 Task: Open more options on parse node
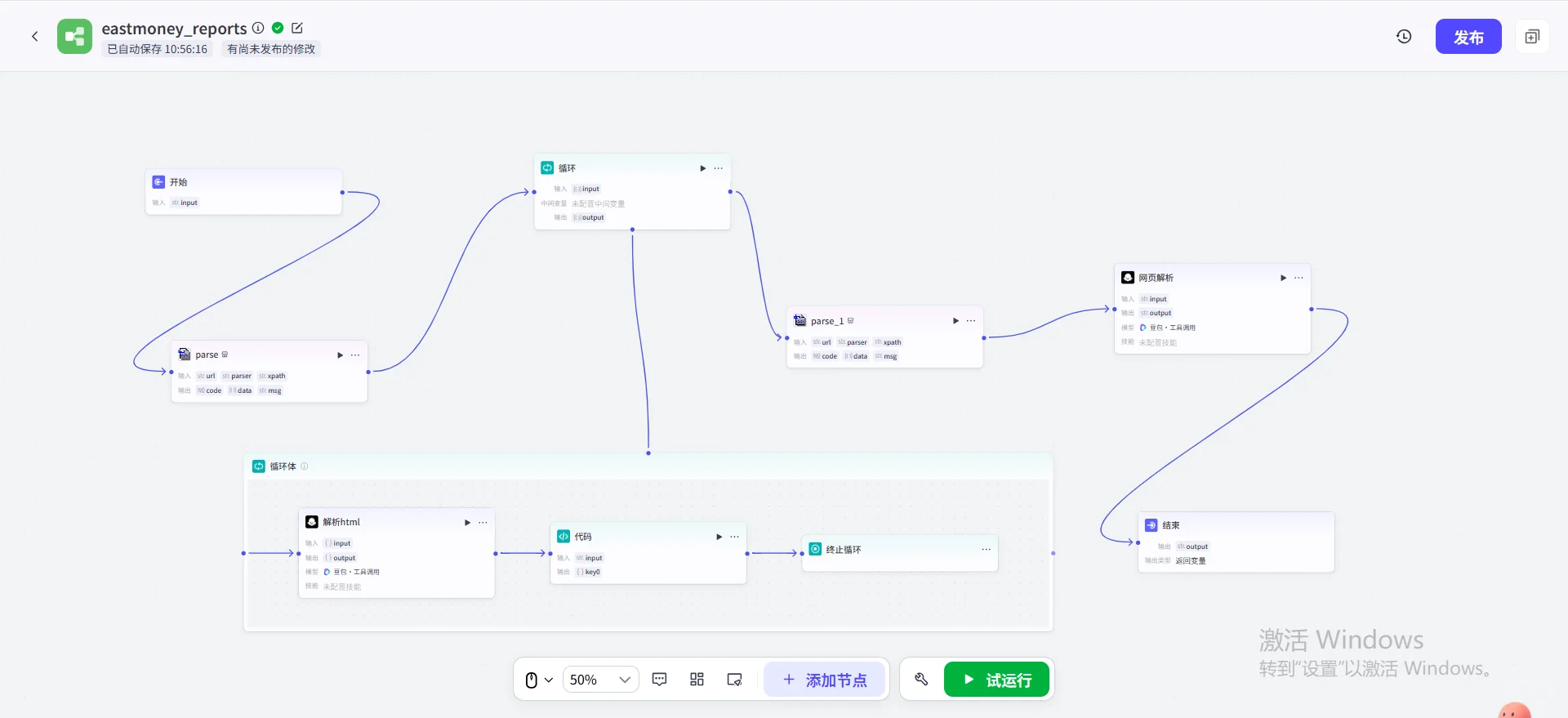point(355,355)
